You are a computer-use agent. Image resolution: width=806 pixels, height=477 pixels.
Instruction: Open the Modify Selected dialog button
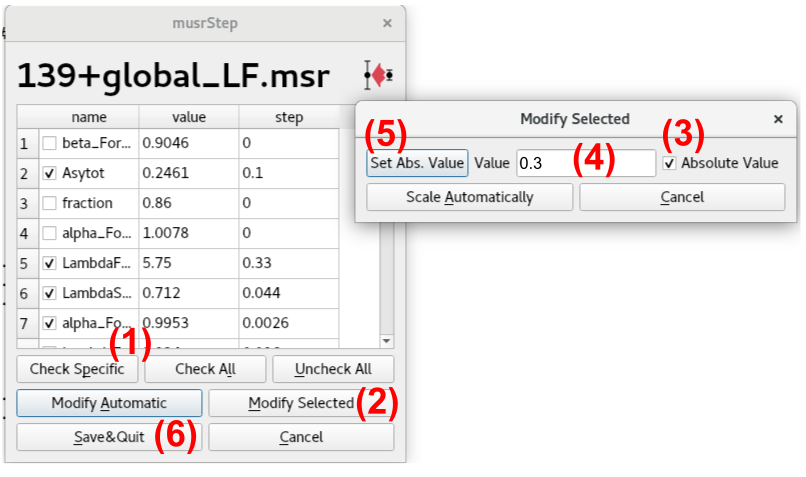coord(300,403)
